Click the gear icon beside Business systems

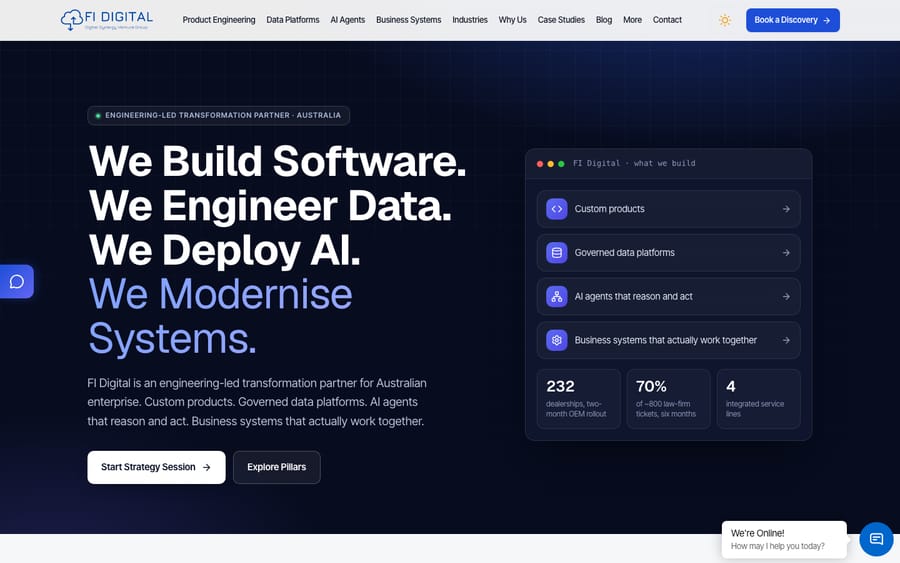pyautogui.click(x=556, y=340)
